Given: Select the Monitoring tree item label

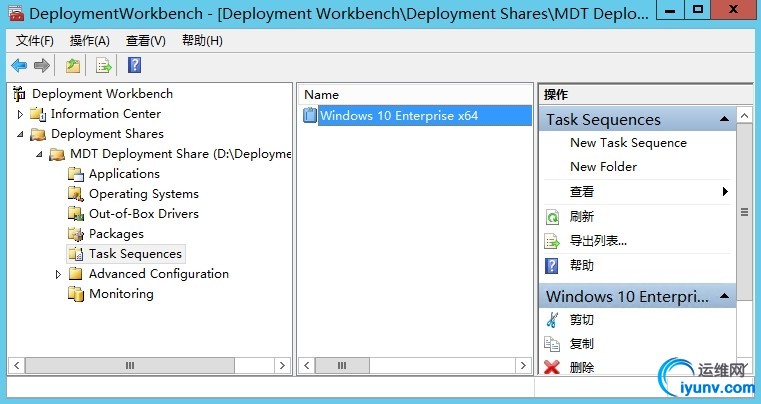Looking at the screenshot, I should (121, 294).
